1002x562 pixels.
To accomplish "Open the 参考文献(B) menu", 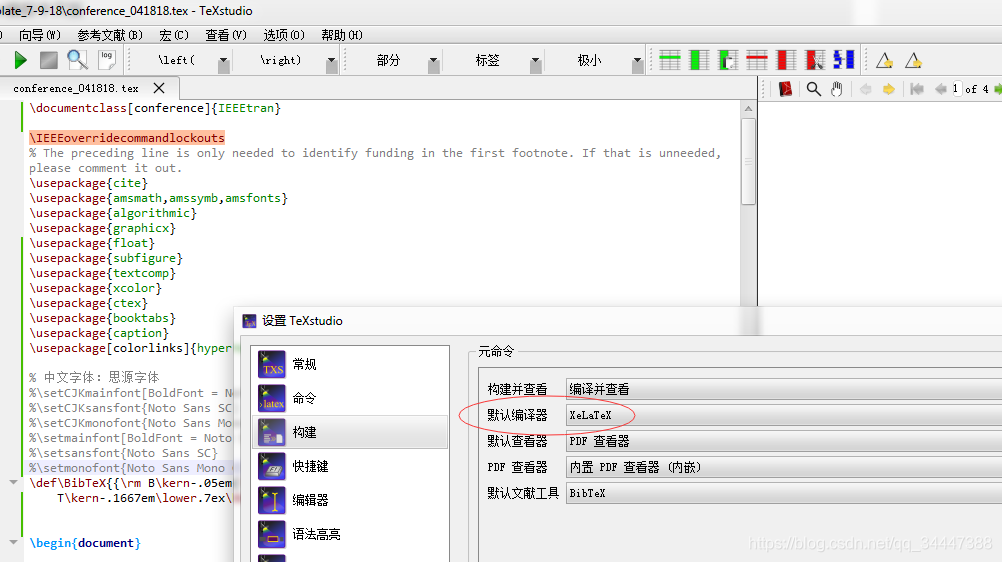I will pyautogui.click(x=110, y=35).
